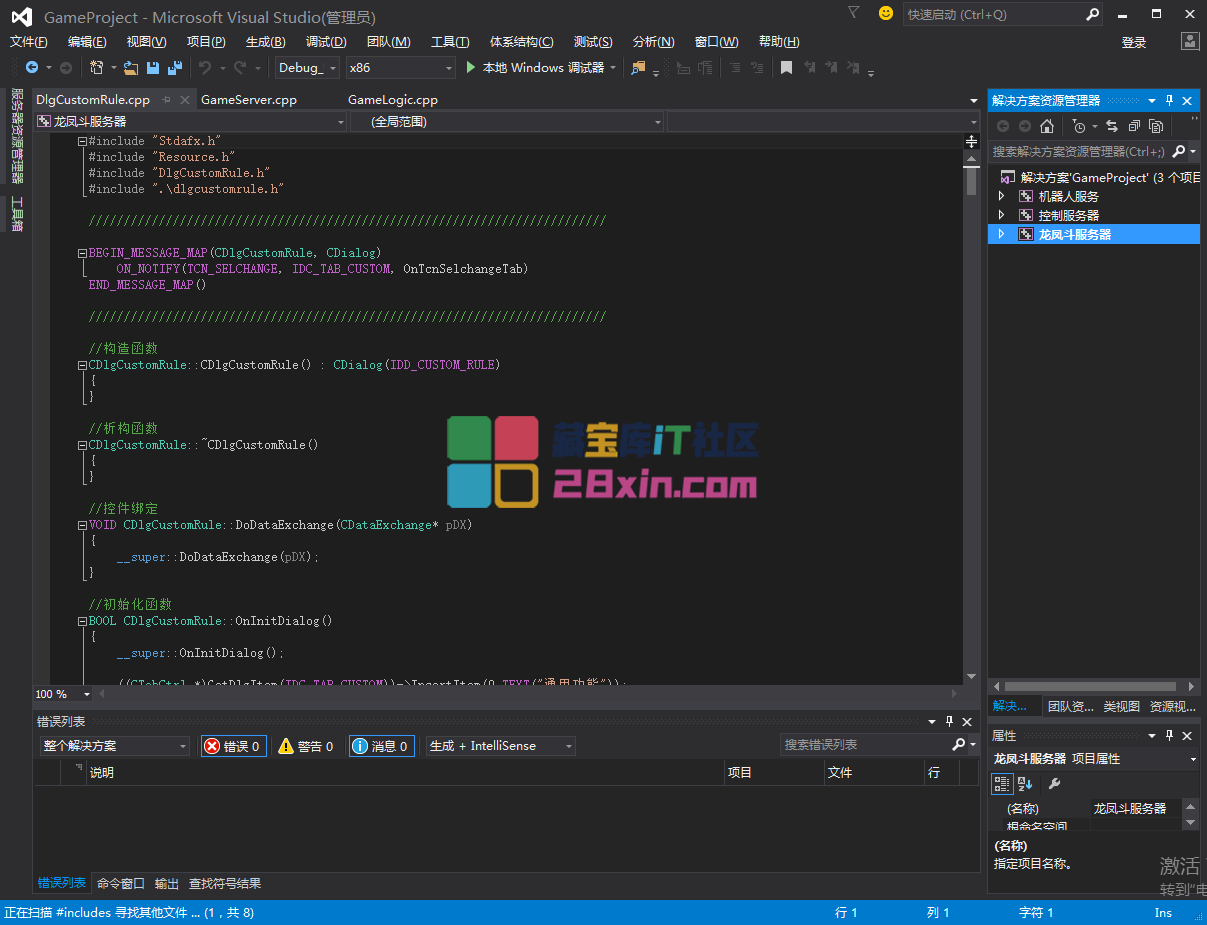Open the 调试(D) menu
The height and width of the screenshot is (925, 1207).
coord(326,42)
